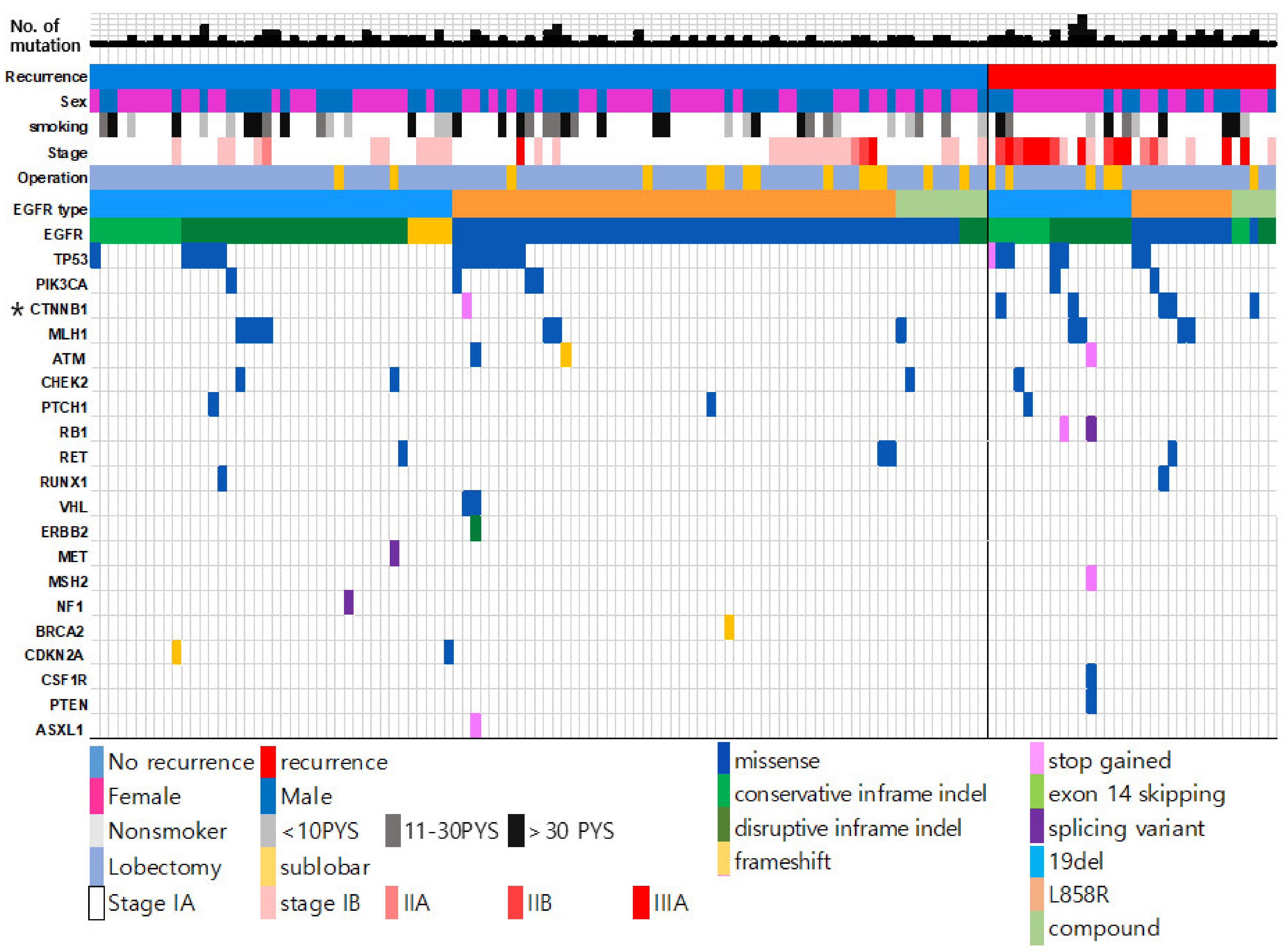Click the black >30 PYS swatch
Image resolution: width=1288 pixels, height=951 pixels.
516,831
